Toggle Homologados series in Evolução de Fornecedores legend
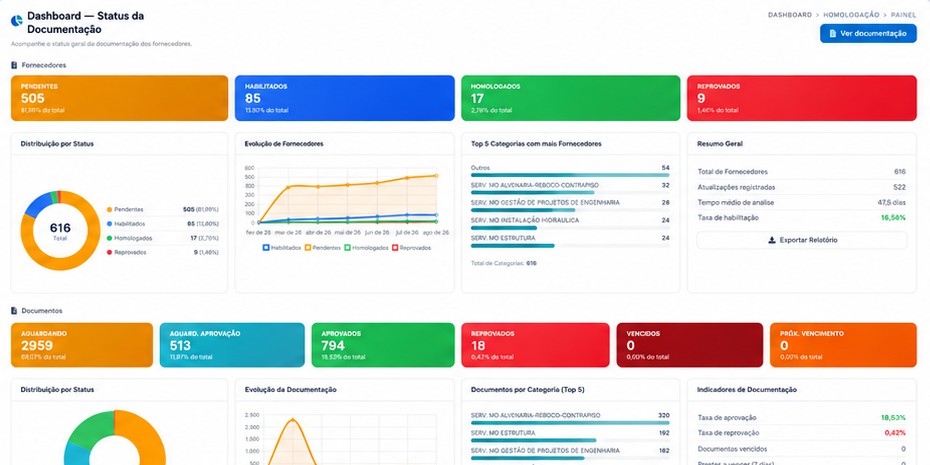The image size is (930, 465). (367, 248)
